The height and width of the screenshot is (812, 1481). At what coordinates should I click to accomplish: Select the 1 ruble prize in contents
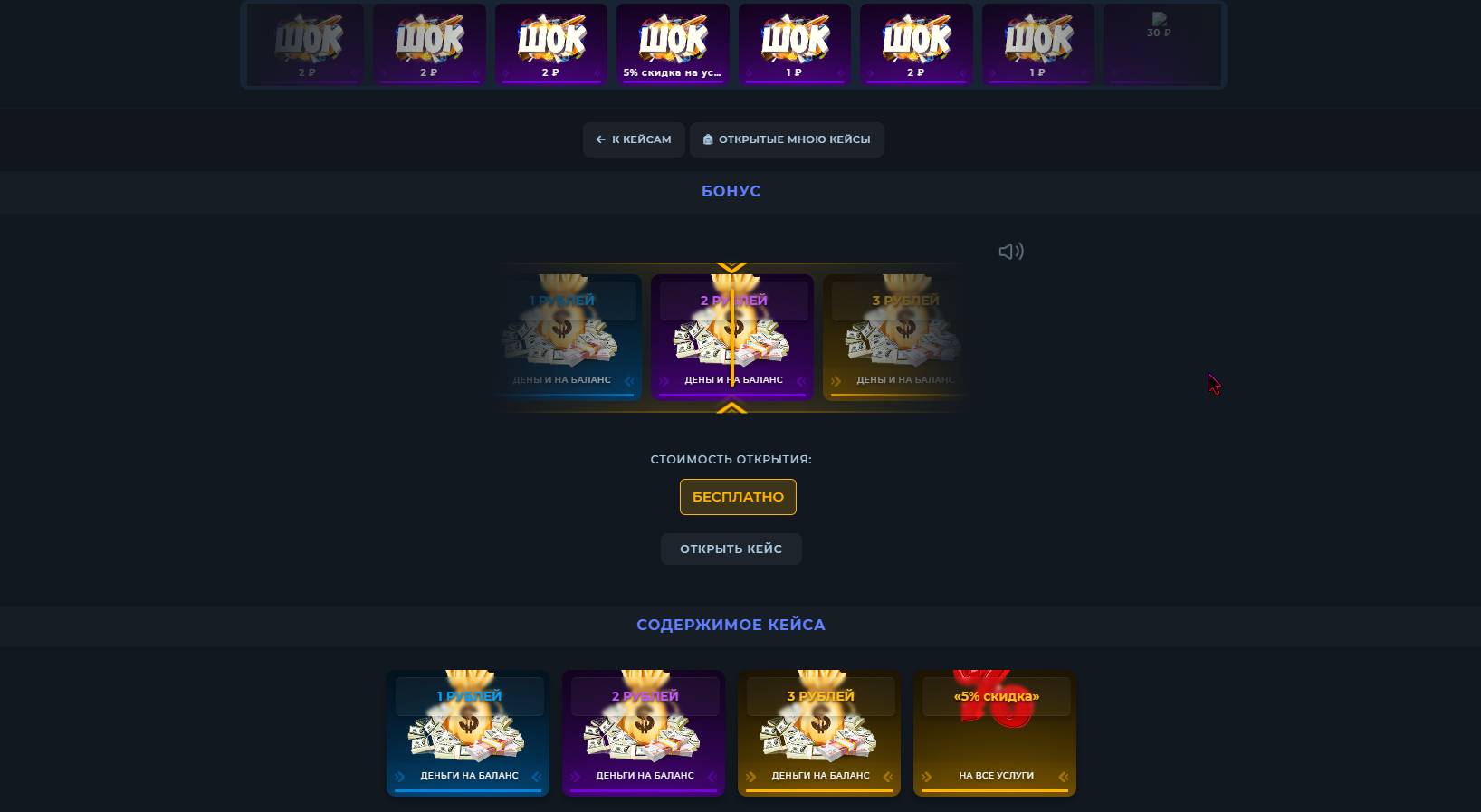pyautogui.click(x=468, y=733)
